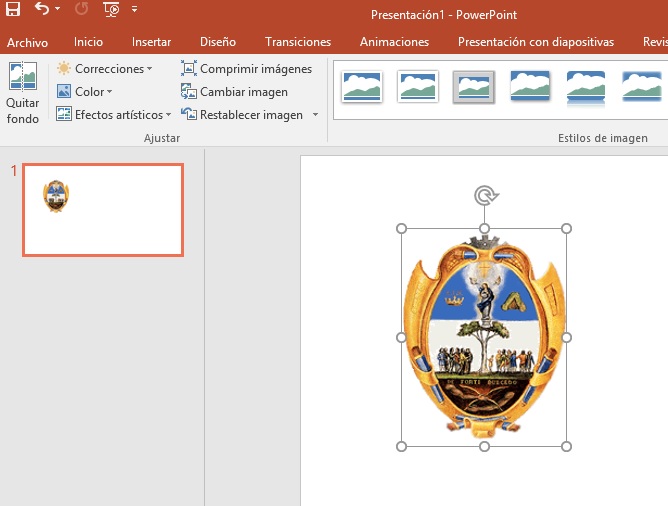
Task: Open the Restablecer imagen dropdown arrow
Action: pos(315,115)
